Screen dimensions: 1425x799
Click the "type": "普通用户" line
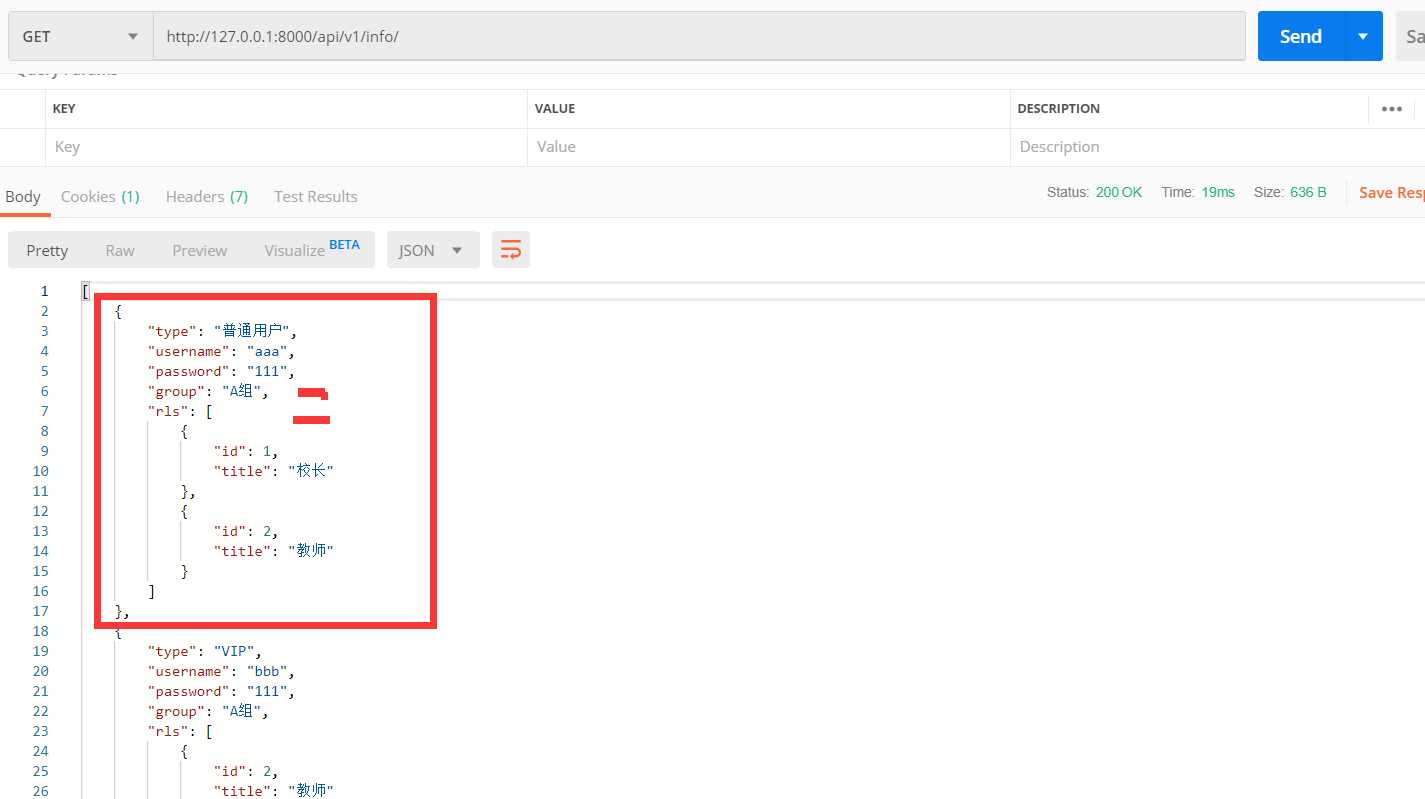point(222,331)
